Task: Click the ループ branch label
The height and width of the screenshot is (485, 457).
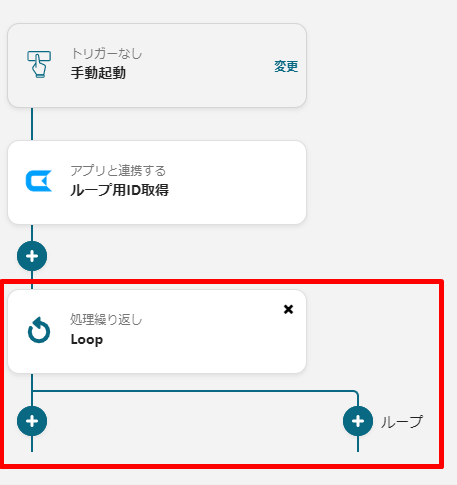Action: (x=402, y=422)
